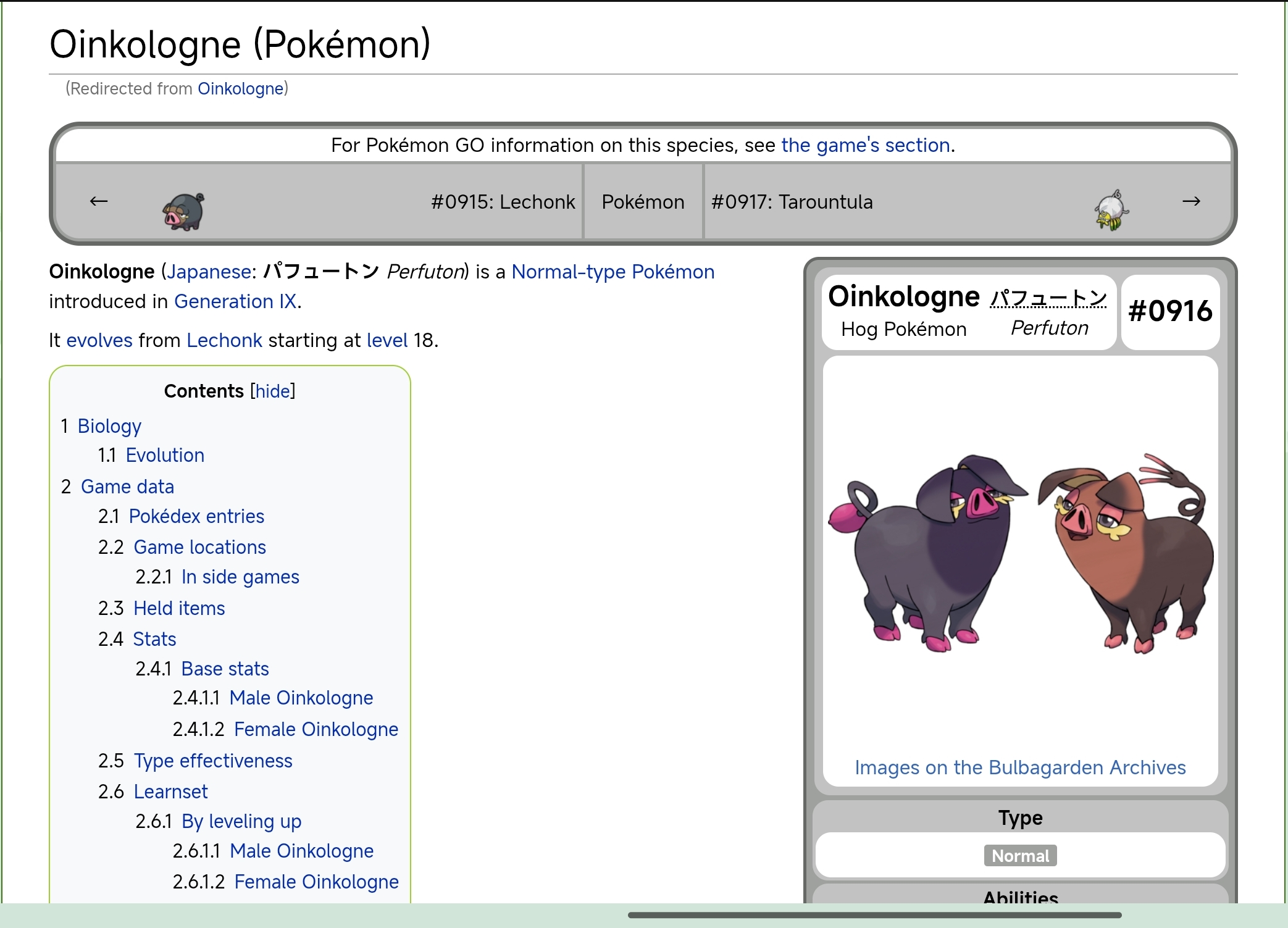This screenshot has height=928, width=1288.
Task: Click the right arrow to next Pokémon
Action: [1191, 201]
